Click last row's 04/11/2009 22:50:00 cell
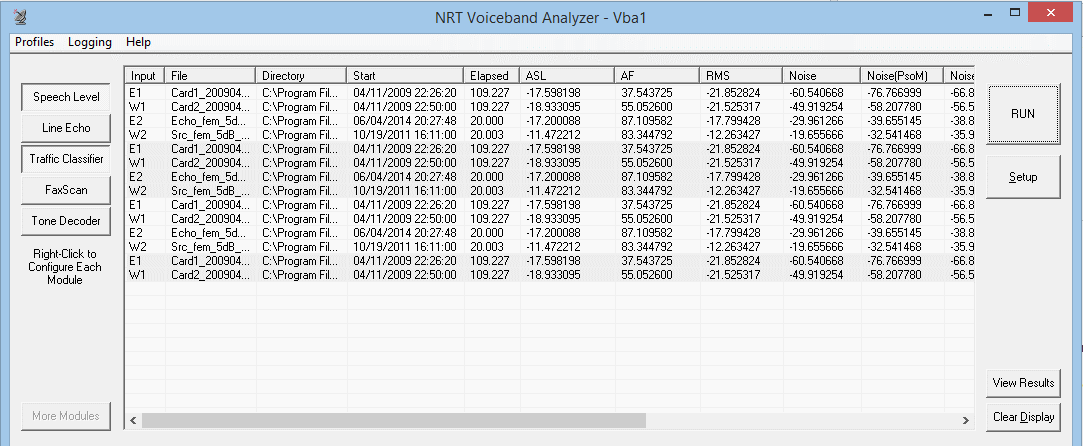The height and width of the screenshot is (446, 1083). pyautogui.click(x=404, y=275)
